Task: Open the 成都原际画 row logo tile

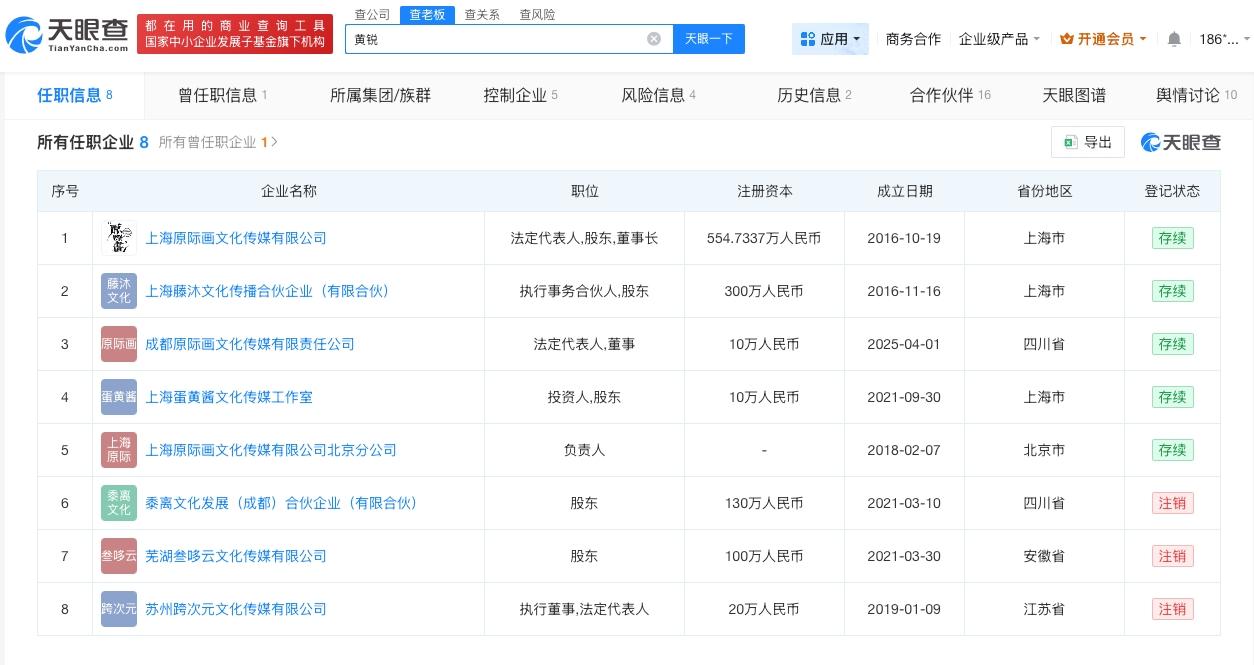Action: click(119, 344)
